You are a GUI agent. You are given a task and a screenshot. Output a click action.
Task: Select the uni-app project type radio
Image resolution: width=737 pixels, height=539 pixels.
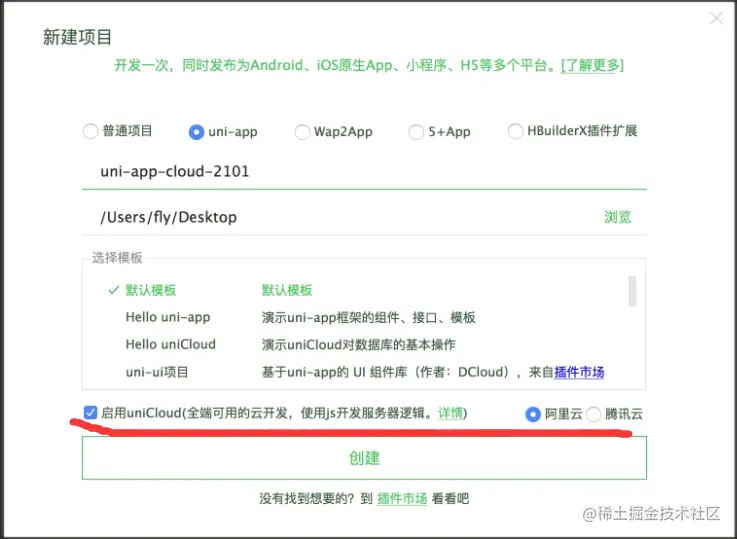tap(196, 132)
